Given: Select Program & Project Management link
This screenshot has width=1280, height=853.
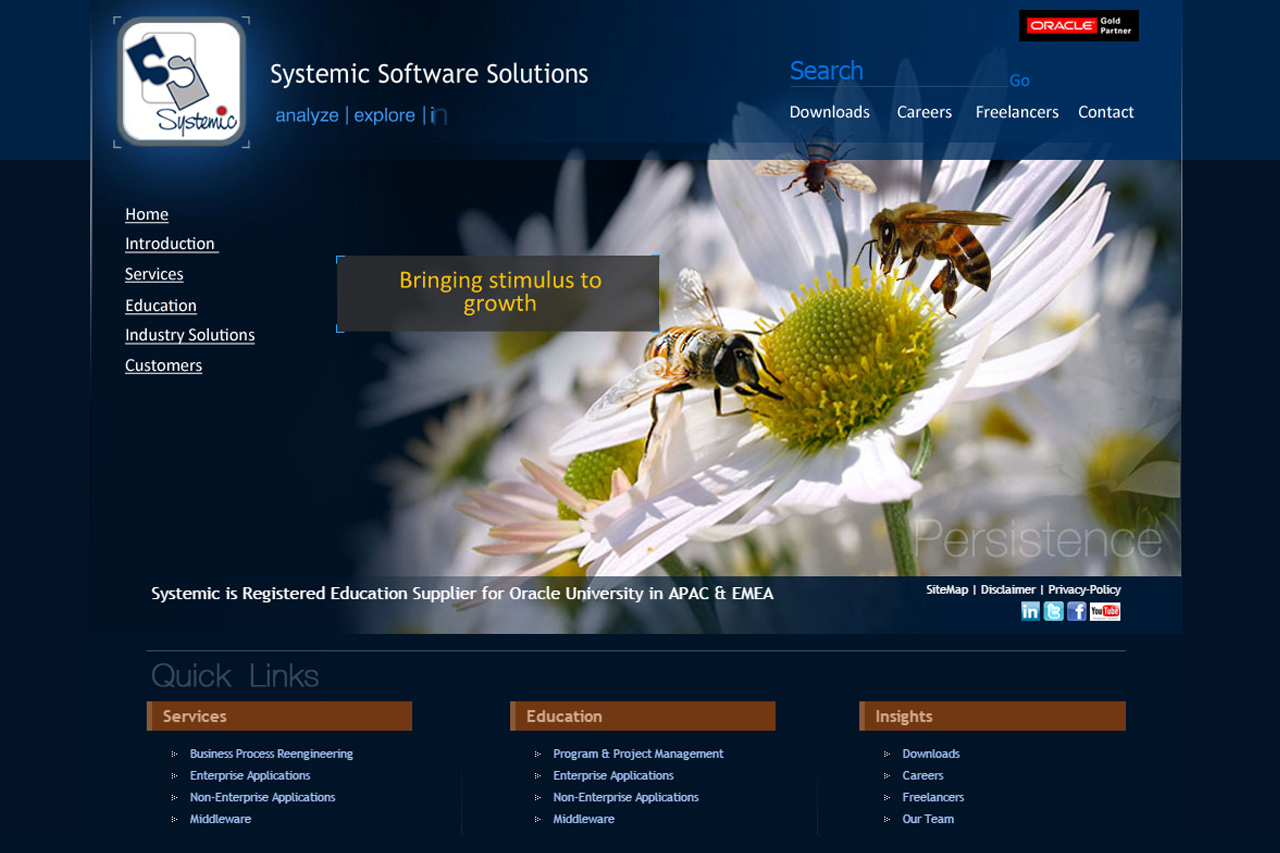Looking at the screenshot, I should [638, 754].
